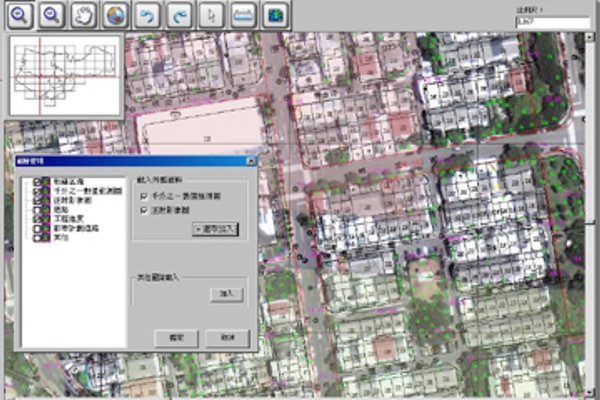
Task: Select the zoom in magnifier tool
Action: point(20,15)
